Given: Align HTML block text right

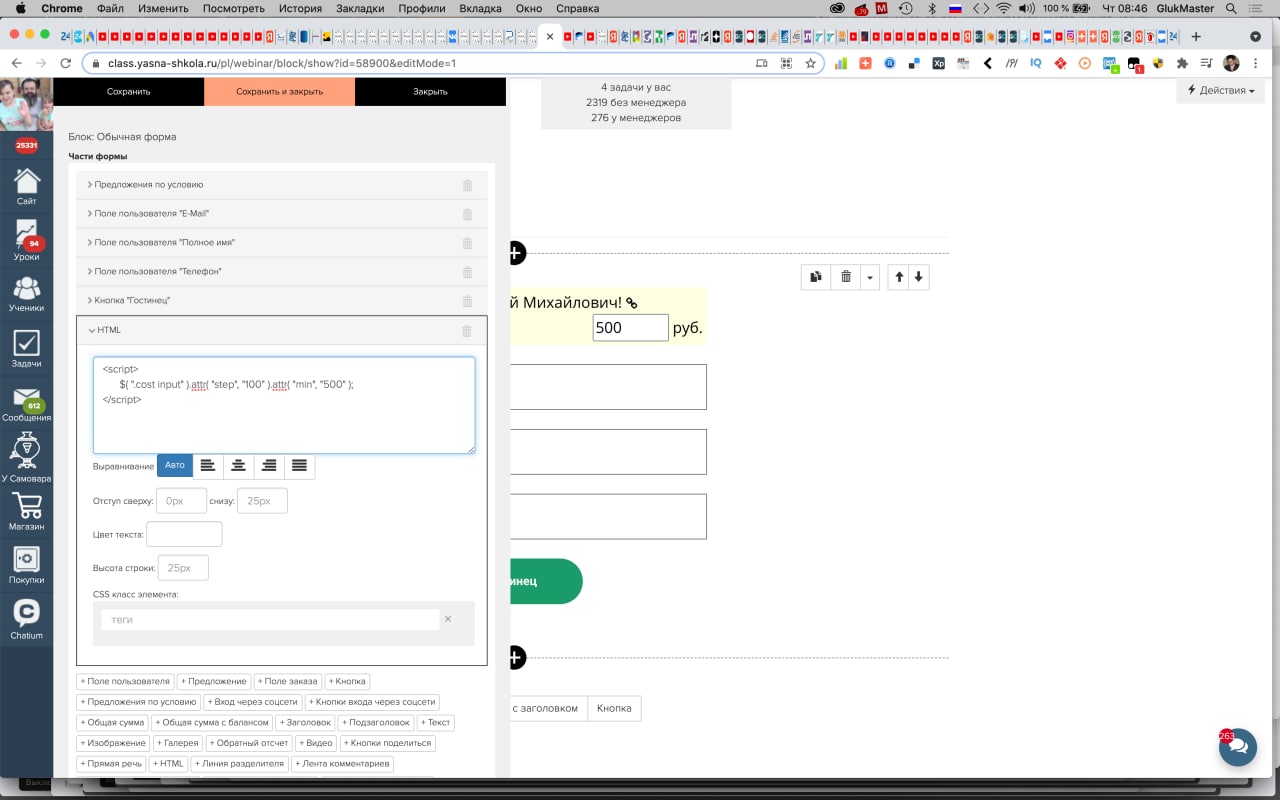Looking at the screenshot, I should click(x=269, y=465).
